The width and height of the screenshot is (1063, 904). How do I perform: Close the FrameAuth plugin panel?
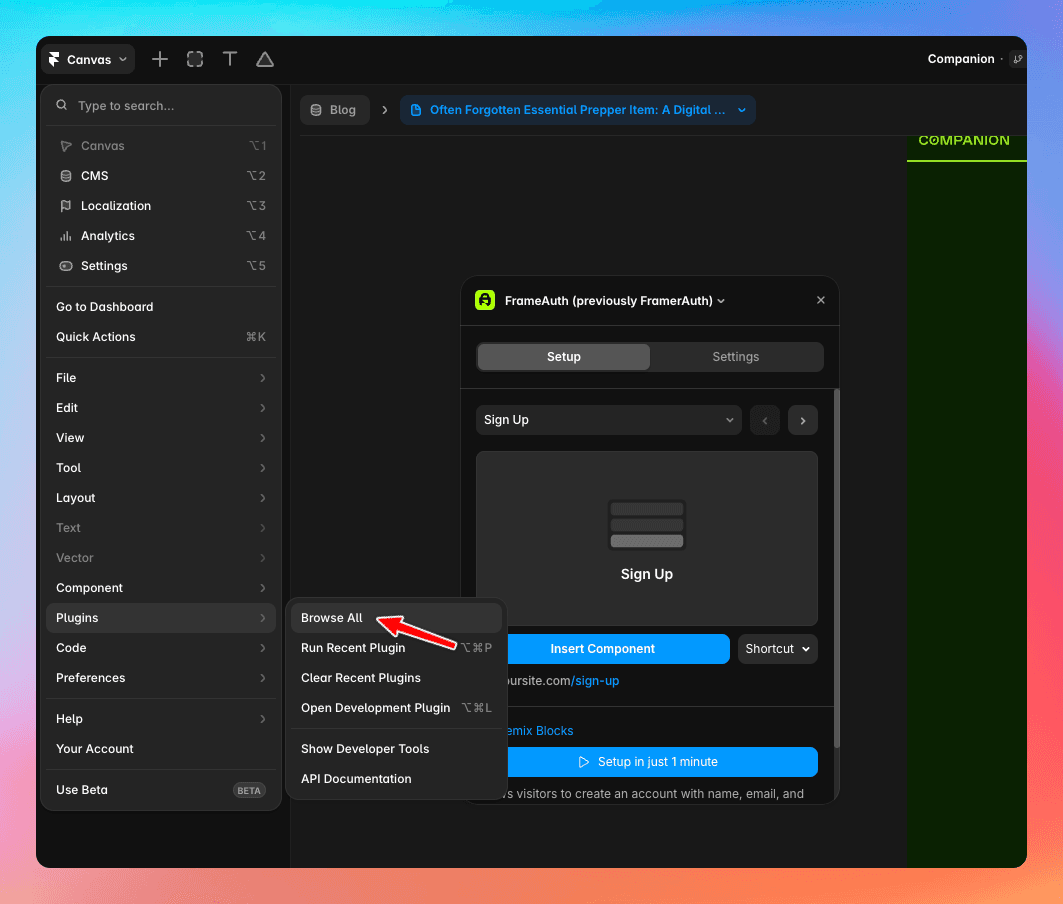click(x=821, y=300)
